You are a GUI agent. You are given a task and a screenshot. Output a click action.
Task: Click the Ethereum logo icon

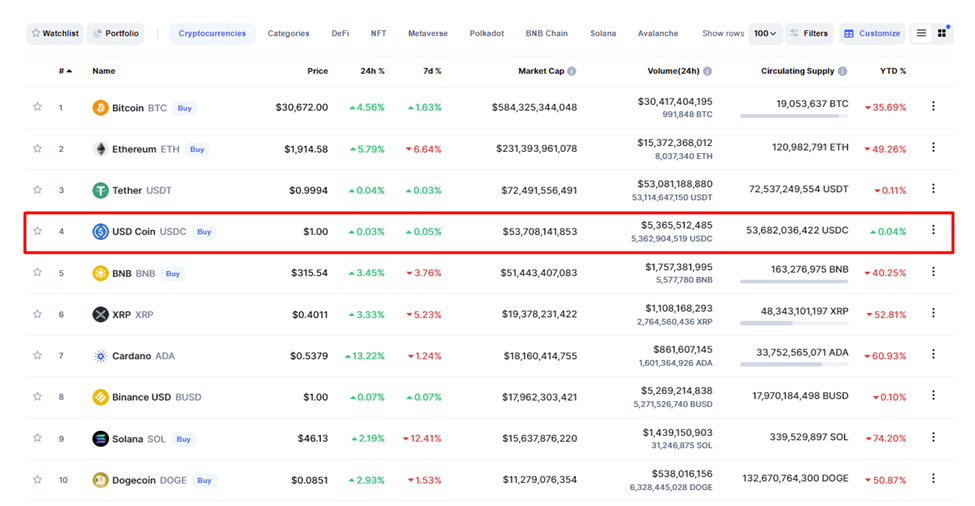click(x=100, y=149)
